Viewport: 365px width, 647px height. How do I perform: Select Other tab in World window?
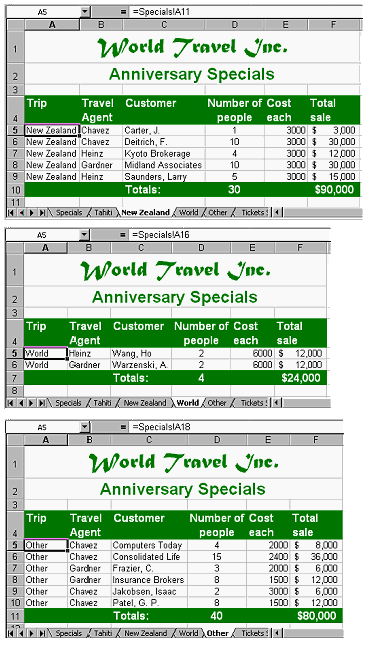pos(217,403)
